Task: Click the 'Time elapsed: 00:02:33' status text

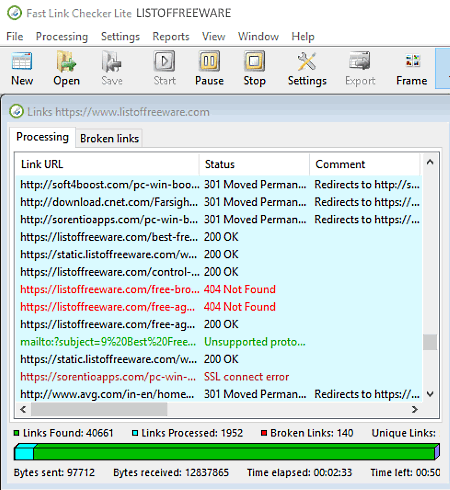Action: (300, 472)
